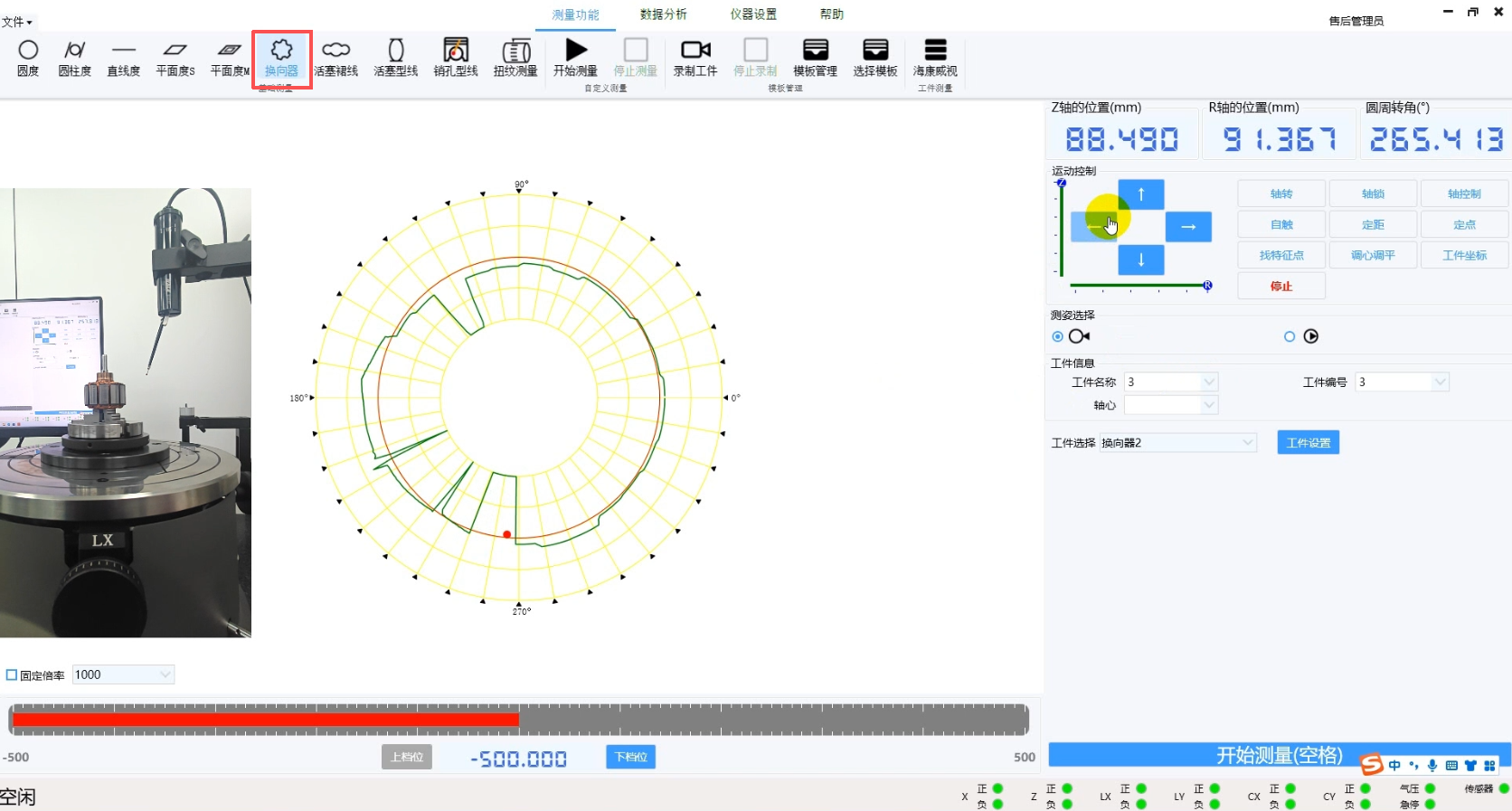Start 录制工件 workpiece recording
The height and width of the screenshot is (811, 1512).
[695, 58]
